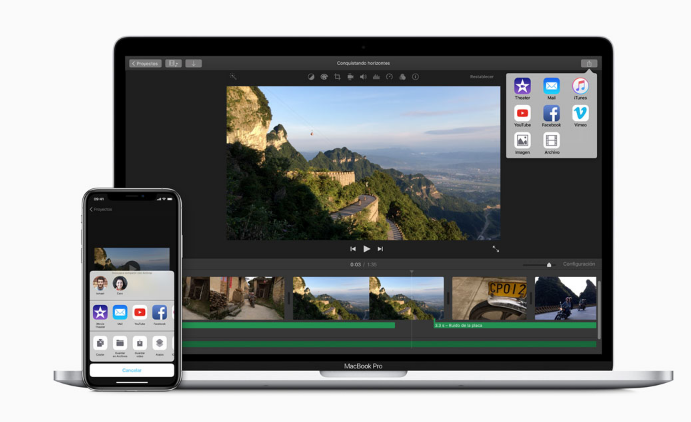Click the import media down-arrow button

193,63
